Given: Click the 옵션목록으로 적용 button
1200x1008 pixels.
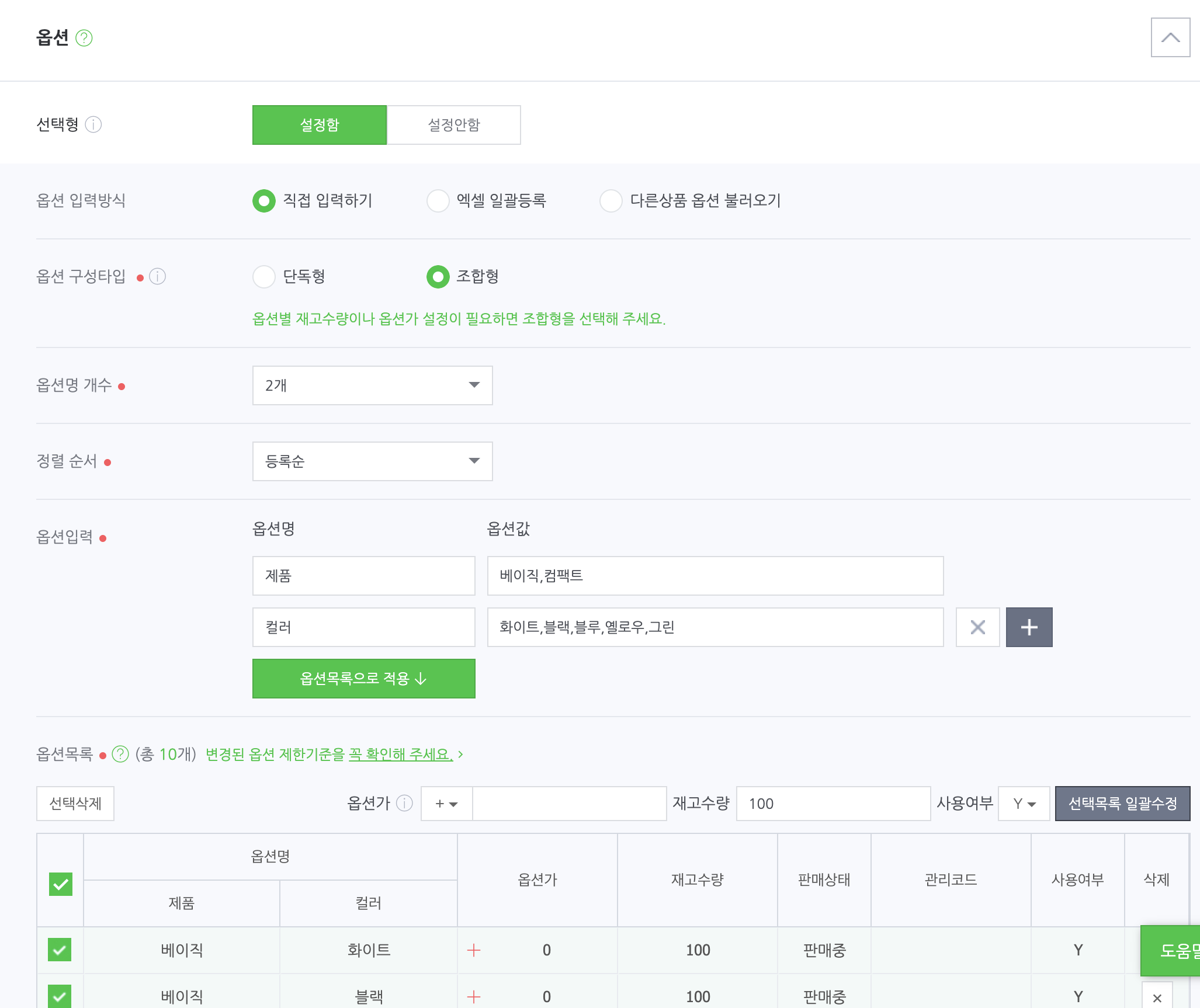Looking at the screenshot, I should [x=363, y=679].
